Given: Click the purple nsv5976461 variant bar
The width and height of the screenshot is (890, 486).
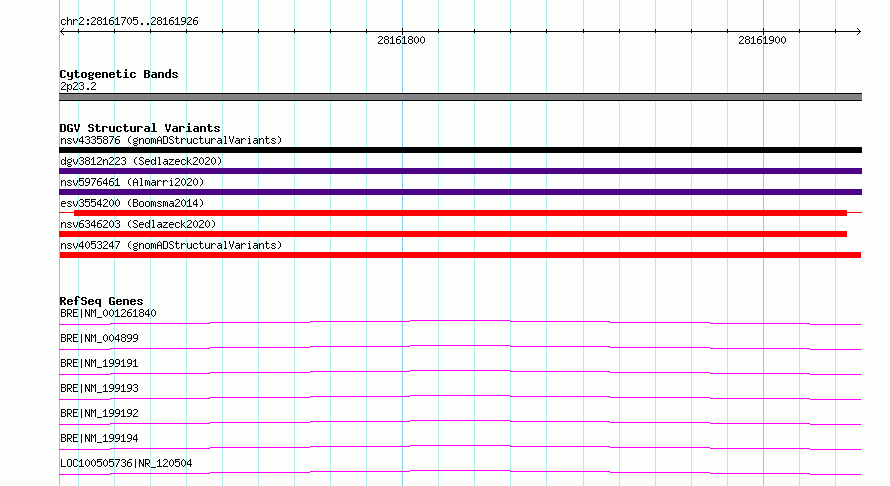Looking at the screenshot, I should [460, 192].
